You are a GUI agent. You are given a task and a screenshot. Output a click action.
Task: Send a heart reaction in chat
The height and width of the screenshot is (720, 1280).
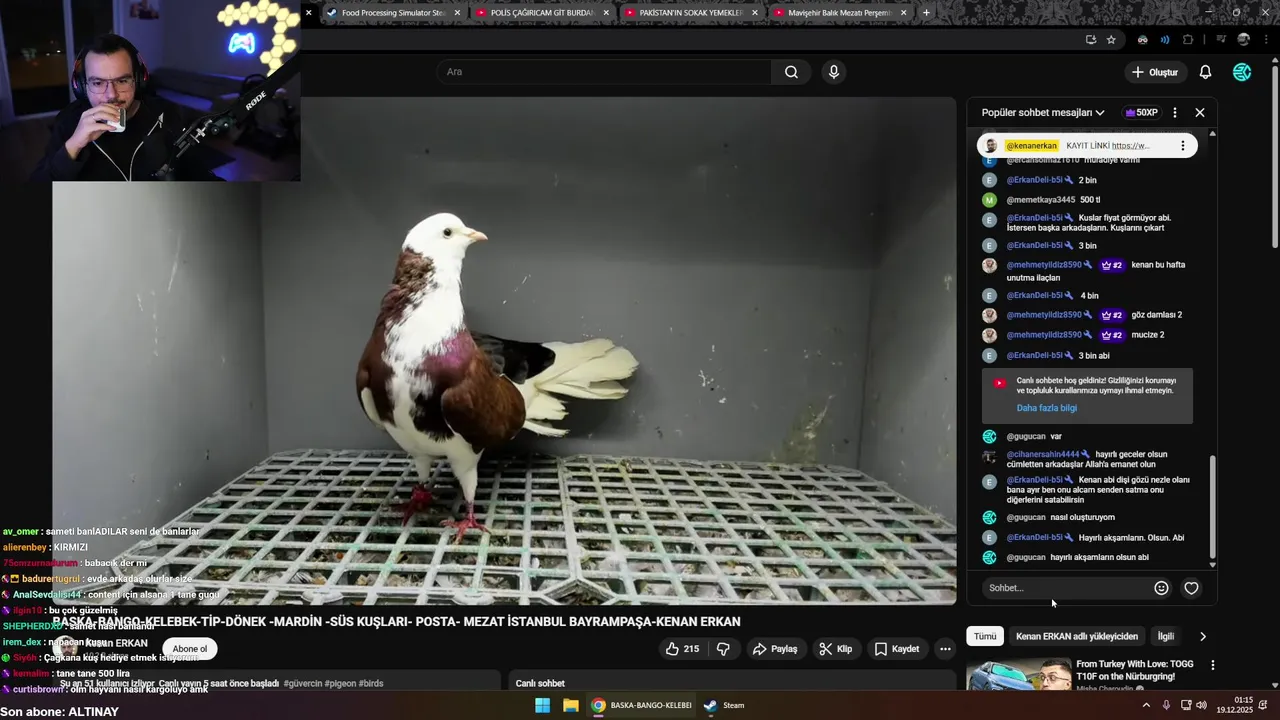pyautogui.click(x=1191, y=588)
